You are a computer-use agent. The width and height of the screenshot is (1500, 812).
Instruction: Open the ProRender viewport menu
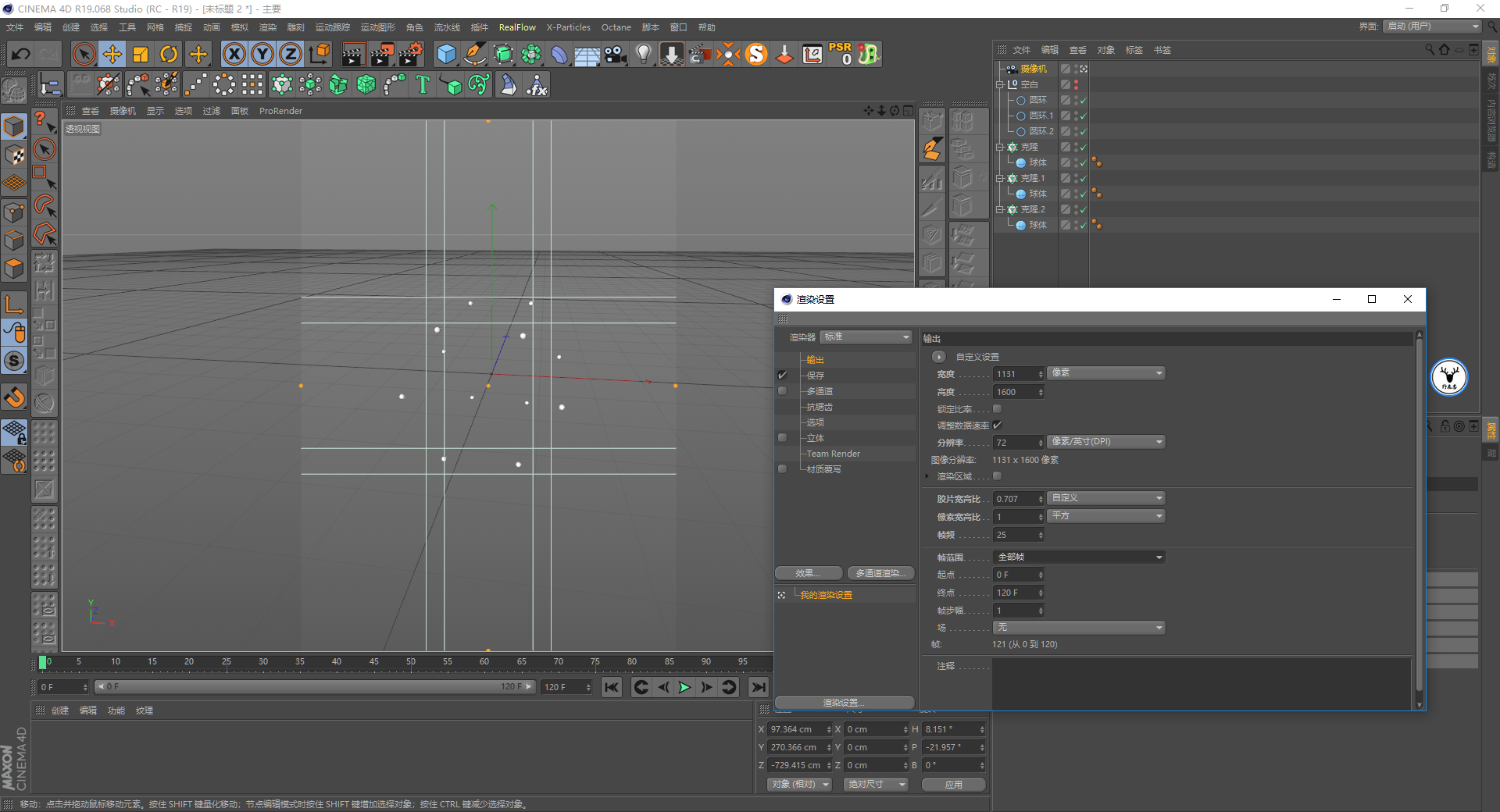point(280,111)
